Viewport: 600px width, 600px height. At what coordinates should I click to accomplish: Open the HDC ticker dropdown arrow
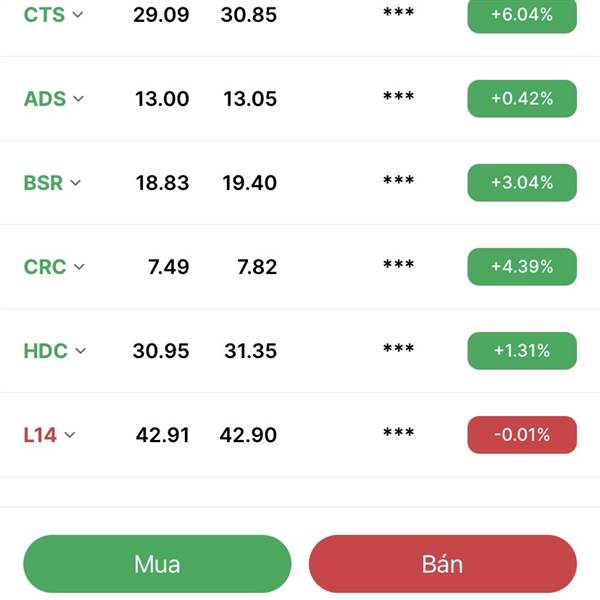[x=81, y=351]
